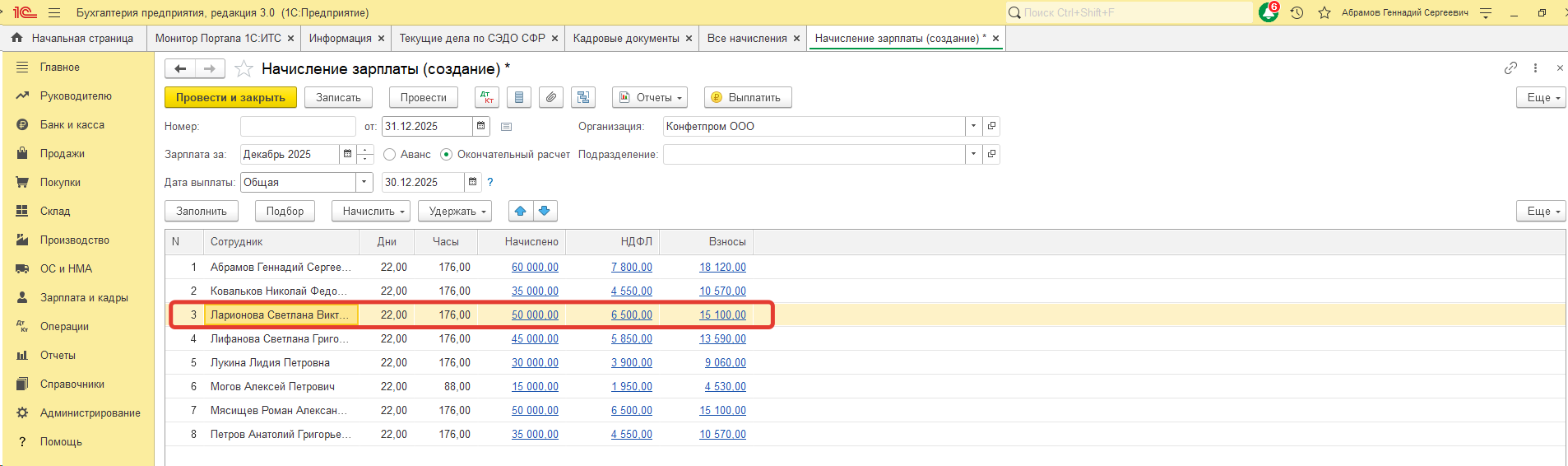1568x466 pixels.
Task: Move row up with blue arrow
Action: tap(521, 211)
